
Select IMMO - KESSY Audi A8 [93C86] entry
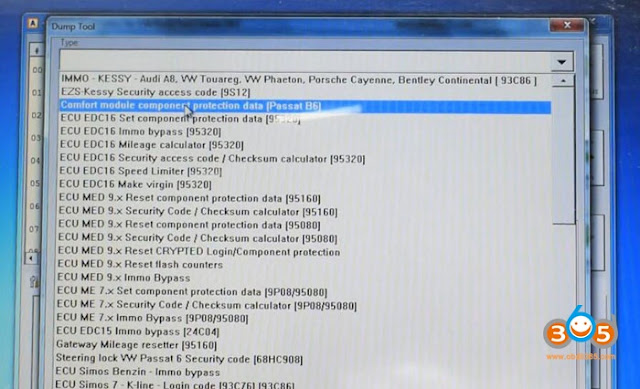click(299, 80)
